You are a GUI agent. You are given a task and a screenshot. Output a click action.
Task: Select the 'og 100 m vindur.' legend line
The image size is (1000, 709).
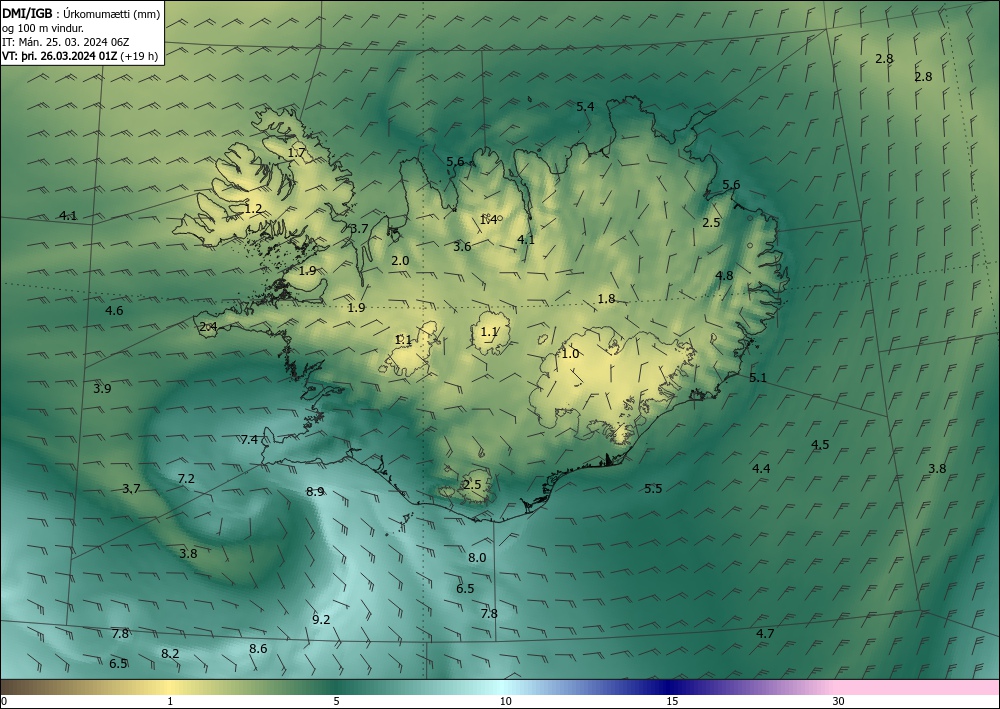tap(43, 28)
